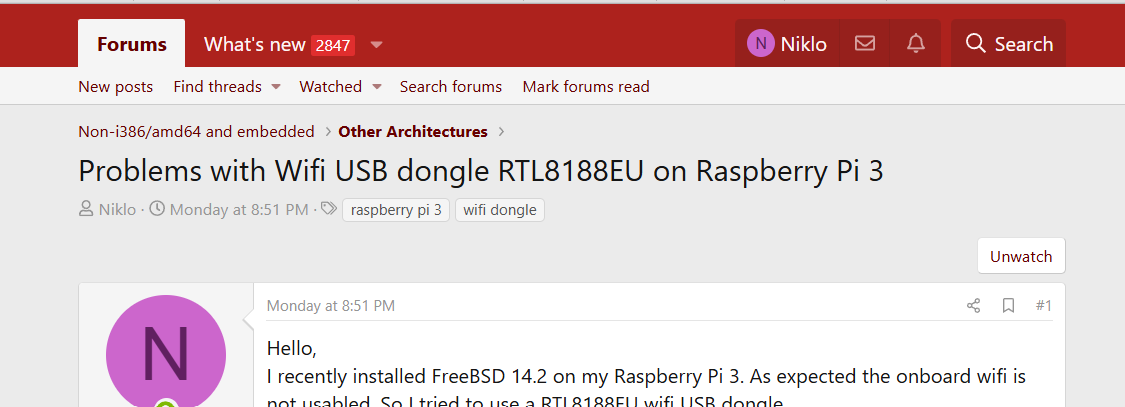Image resolution: width=1125 pixels, height=407 pixels.
Task: Click the online status indicator badge on avatar
Action: [166, 403]
